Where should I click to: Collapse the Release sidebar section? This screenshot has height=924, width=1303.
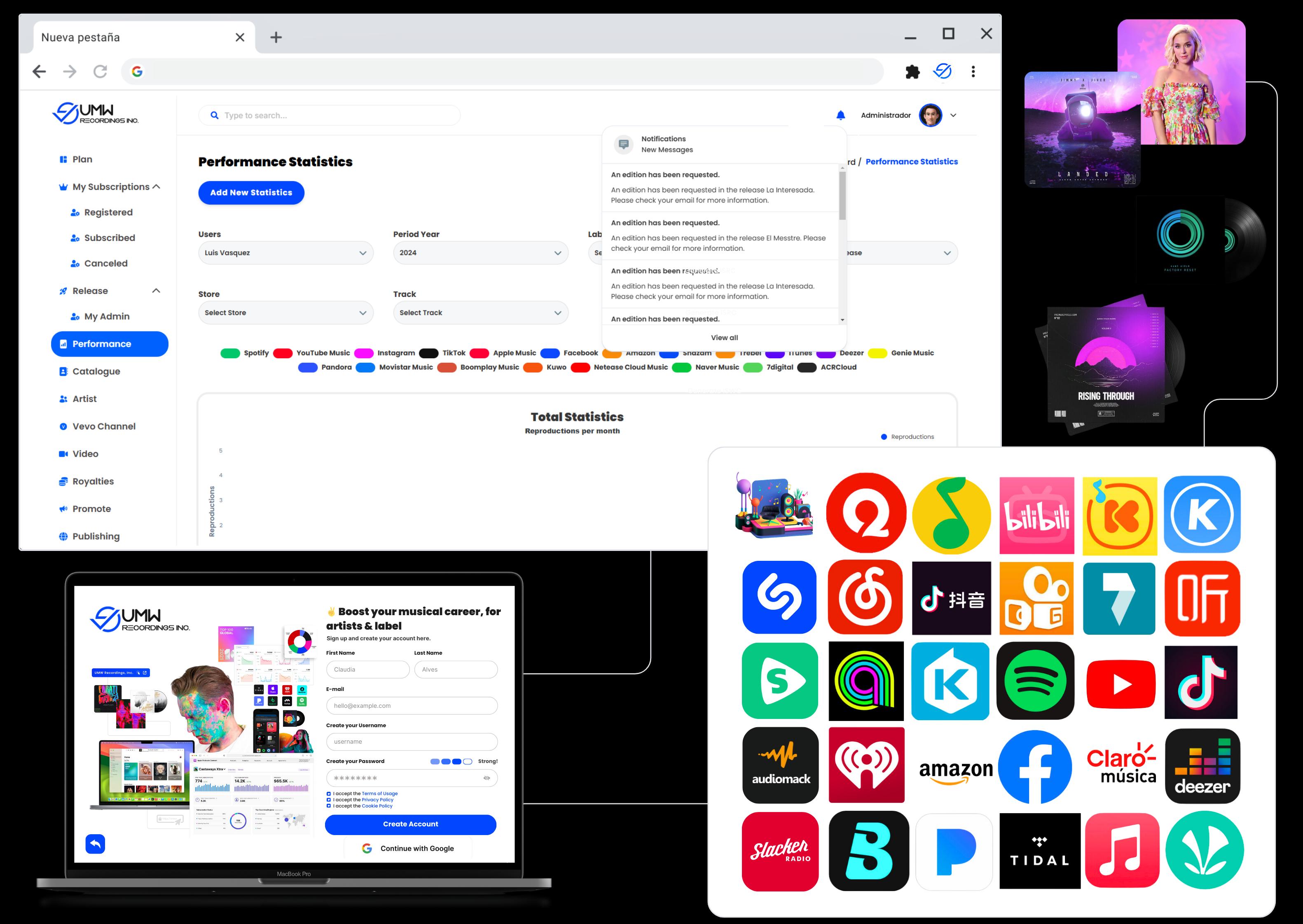[x=156, y=291]
